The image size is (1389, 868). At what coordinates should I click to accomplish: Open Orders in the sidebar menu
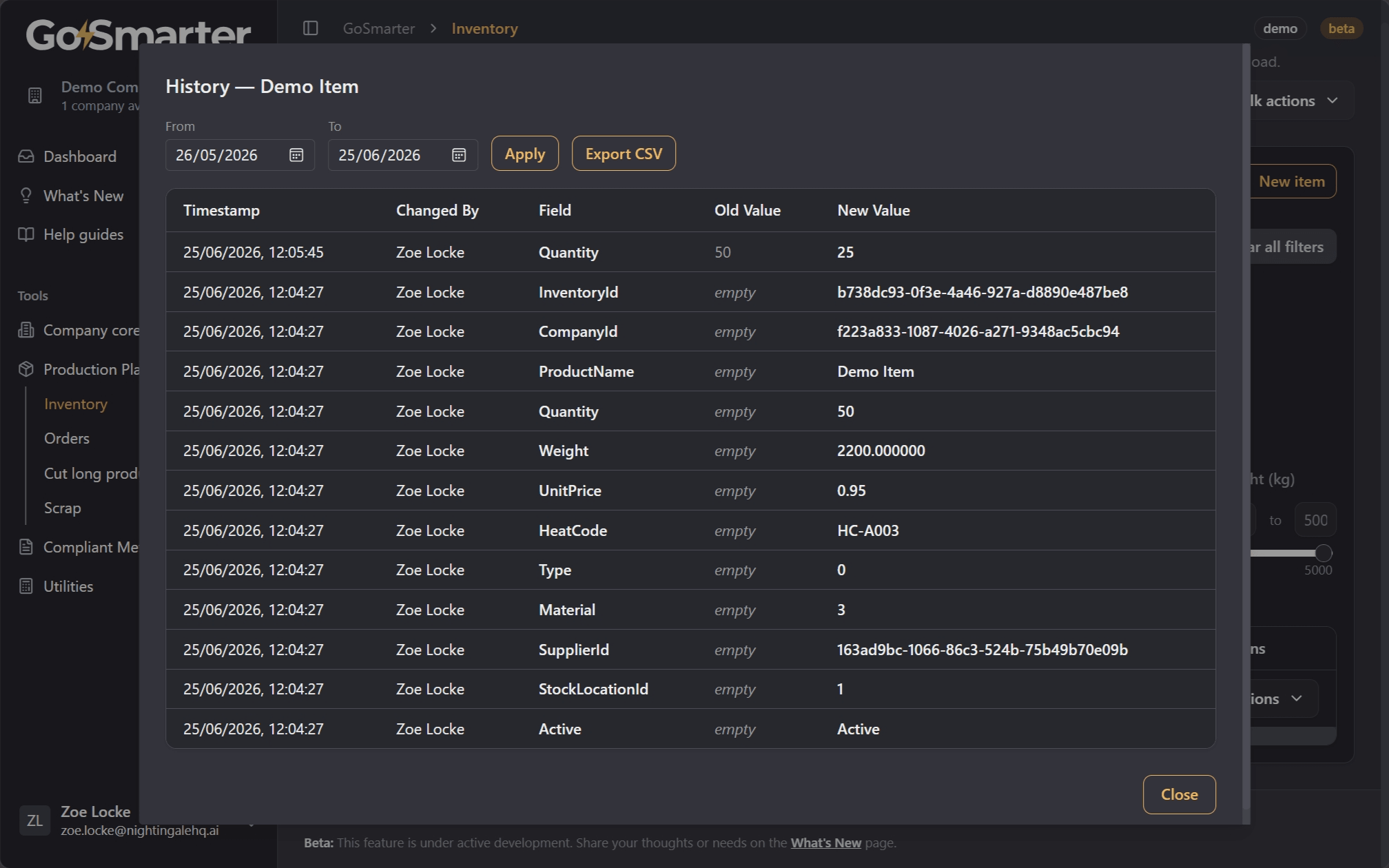click(67, 438)
